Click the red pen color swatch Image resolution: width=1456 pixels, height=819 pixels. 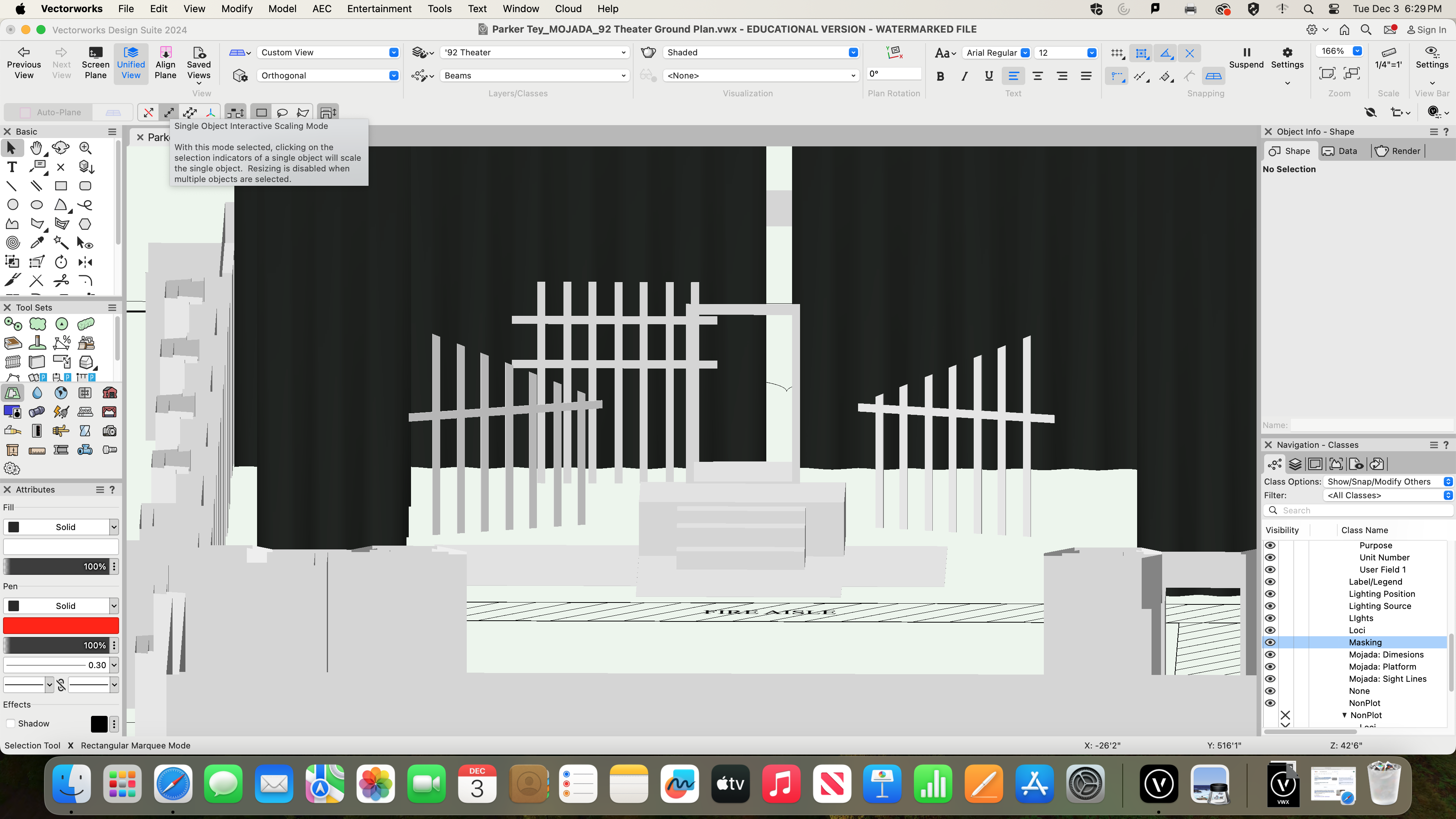coord(61,626)
